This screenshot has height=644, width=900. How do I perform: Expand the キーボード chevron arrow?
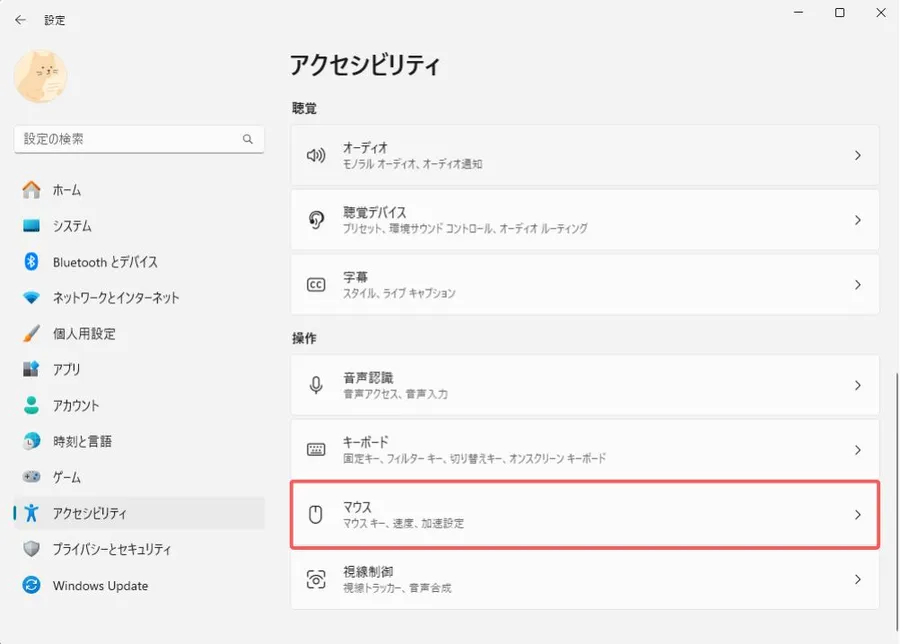click(x=858, y=450)
